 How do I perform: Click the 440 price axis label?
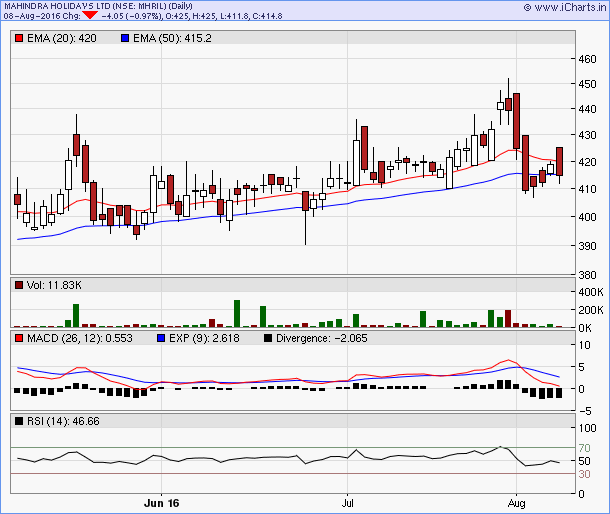(587, 109)
